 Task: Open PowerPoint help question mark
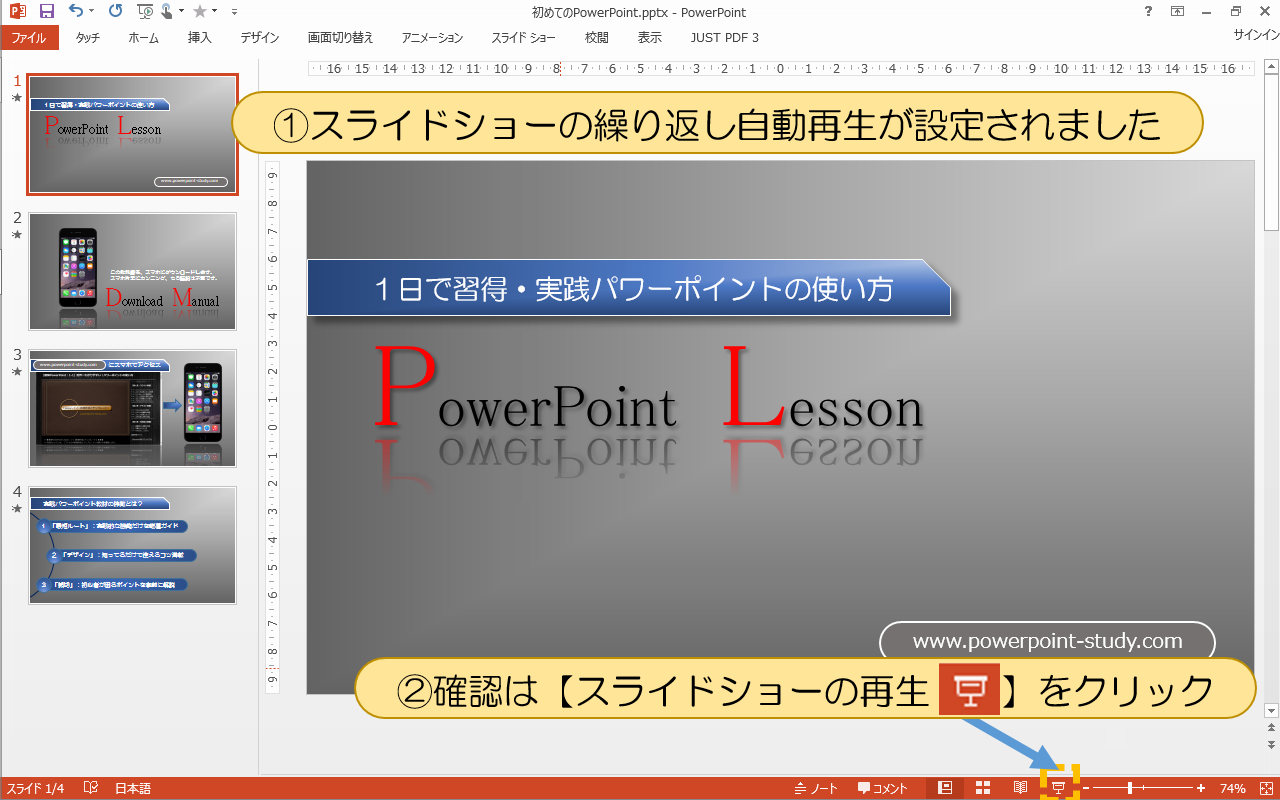(x=1147, y=12)
